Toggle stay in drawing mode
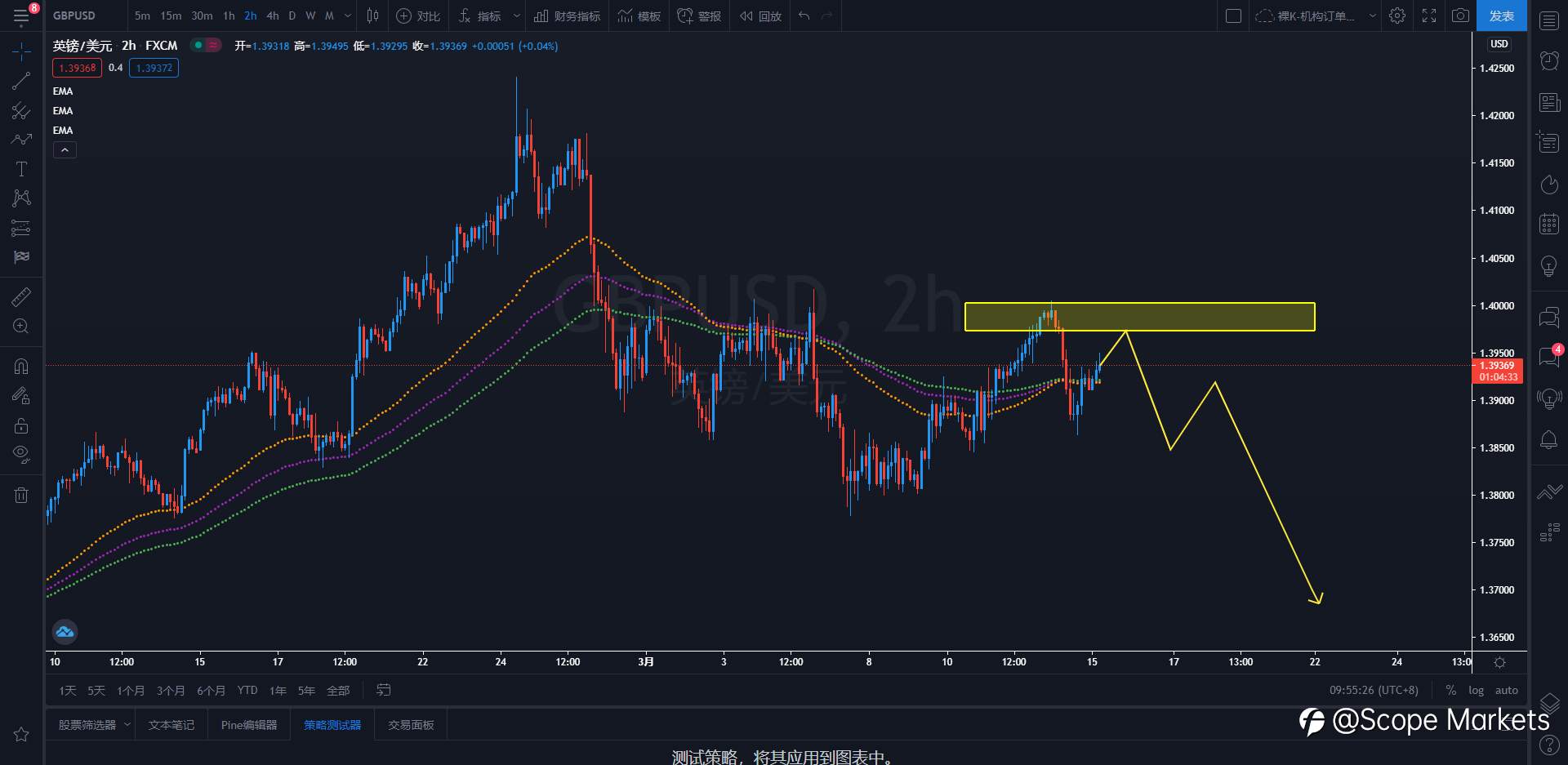 pyautogui.click(x=22, y=396)
